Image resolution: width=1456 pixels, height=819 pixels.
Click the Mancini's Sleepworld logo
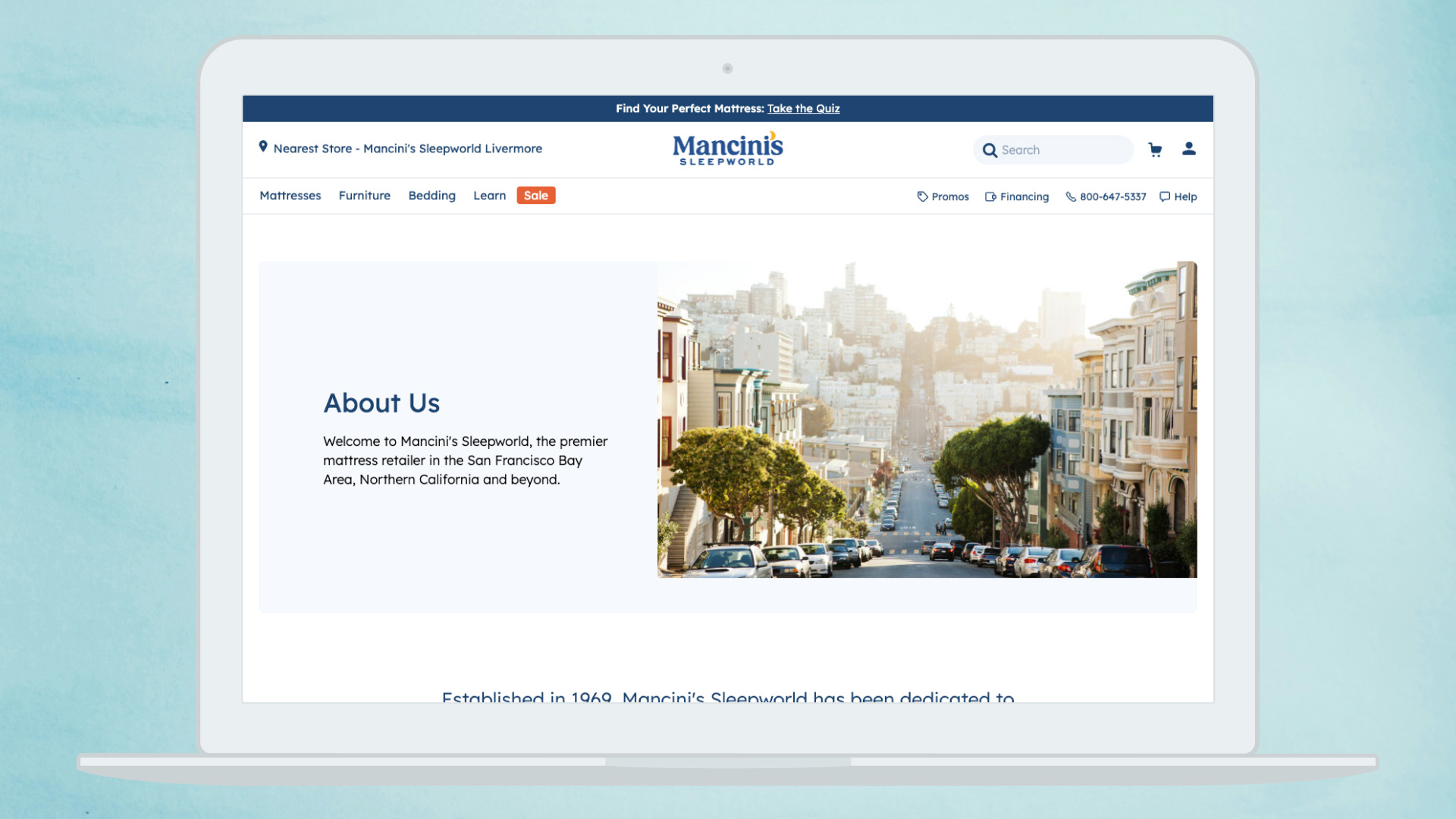pyautogui.click(x=727, y=149)
